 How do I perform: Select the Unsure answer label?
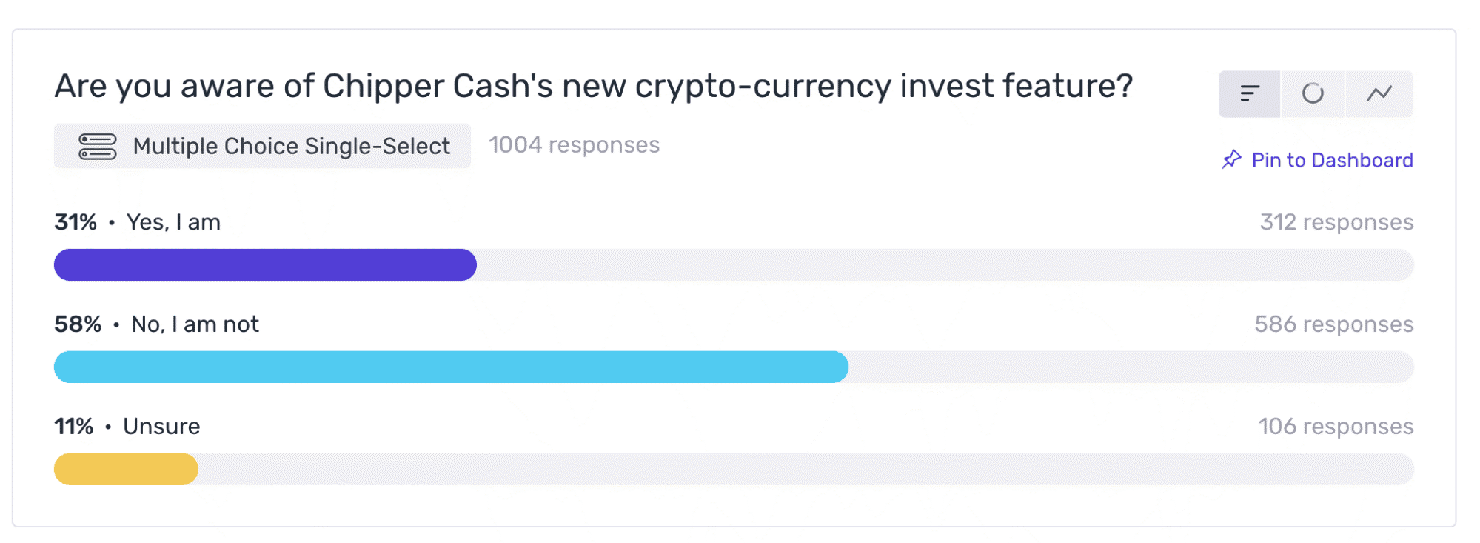[161, 426]
